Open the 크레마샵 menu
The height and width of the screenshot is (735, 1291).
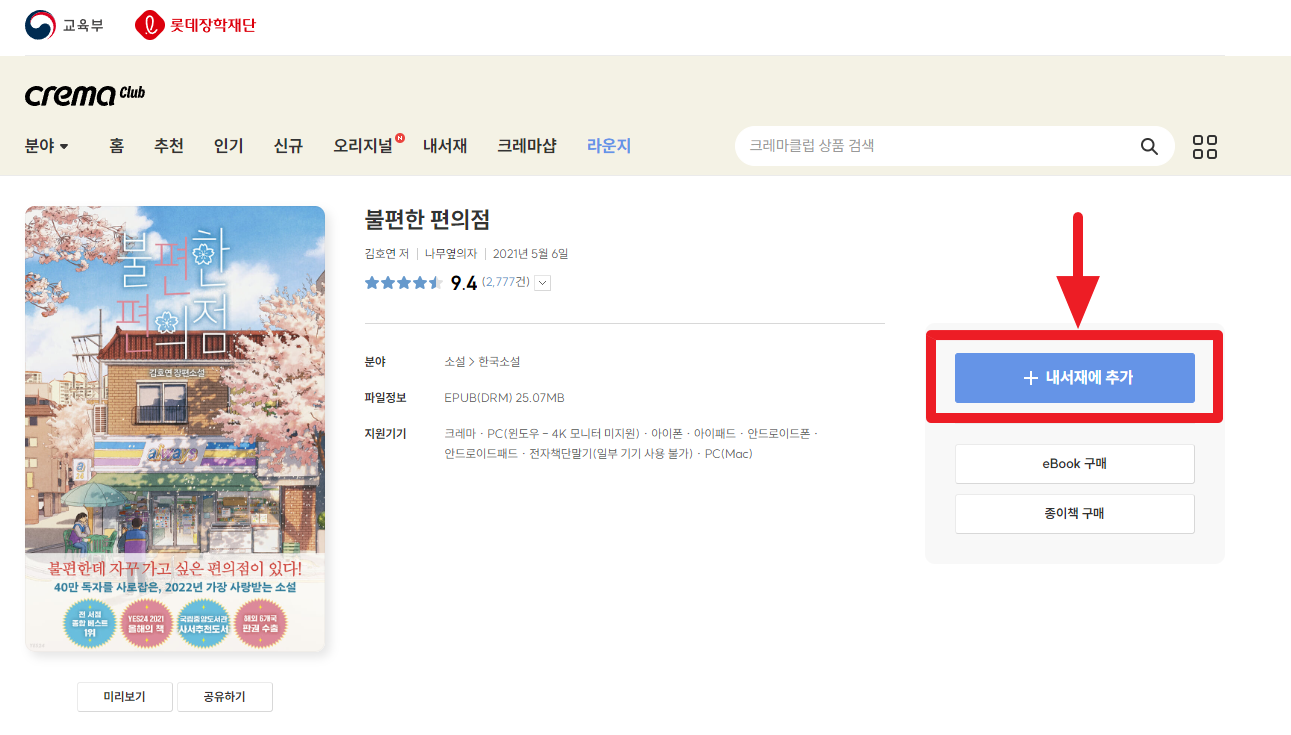tap(527, 146)
